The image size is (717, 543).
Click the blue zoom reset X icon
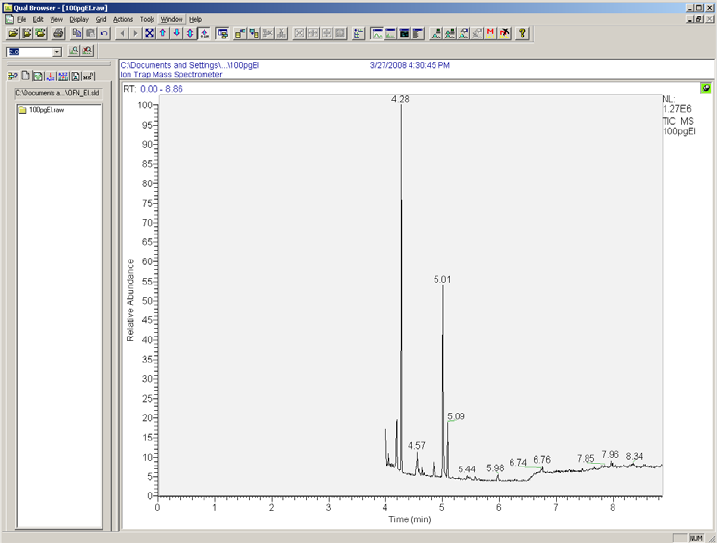pos(149,33)
